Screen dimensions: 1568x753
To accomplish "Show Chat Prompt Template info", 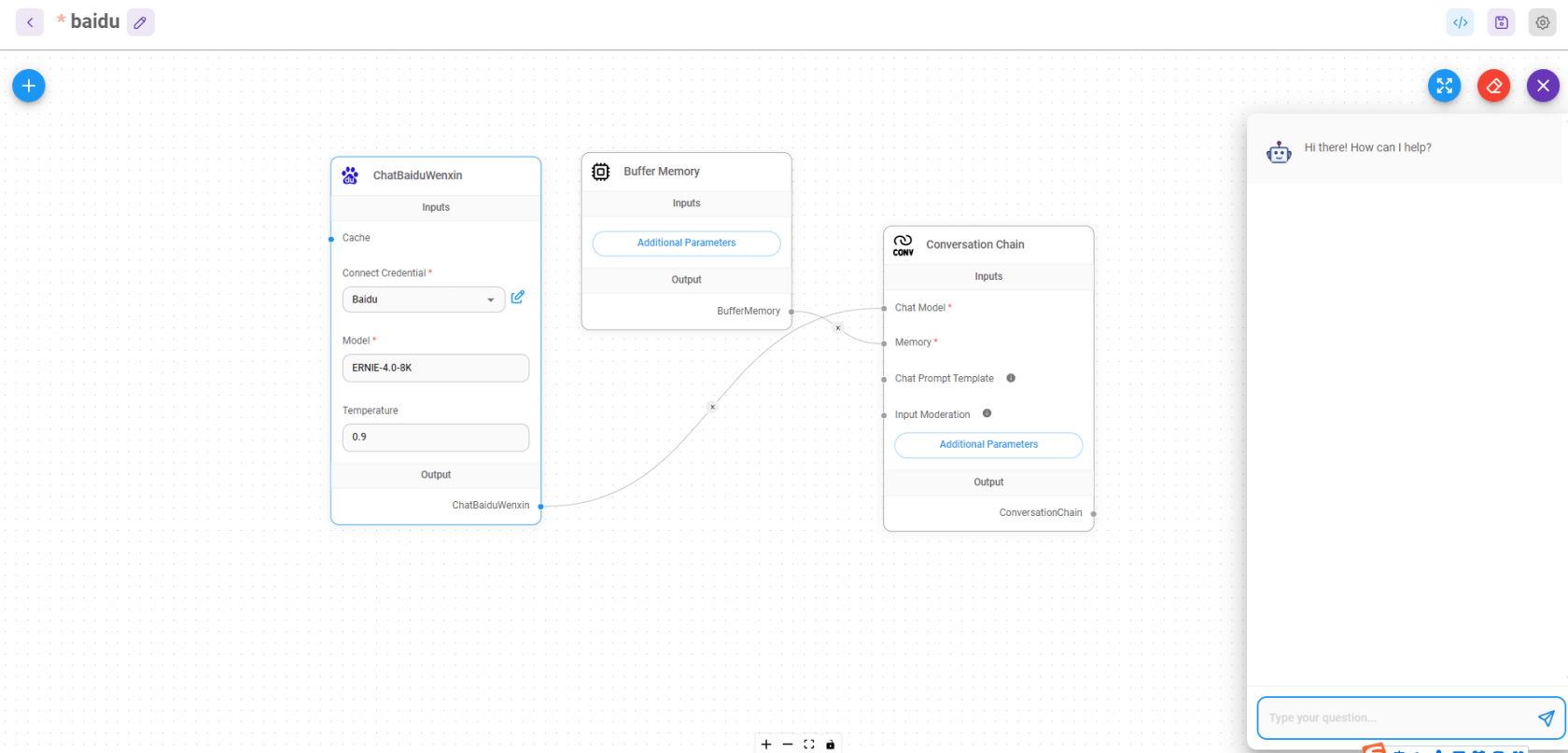I will 1011,378.
